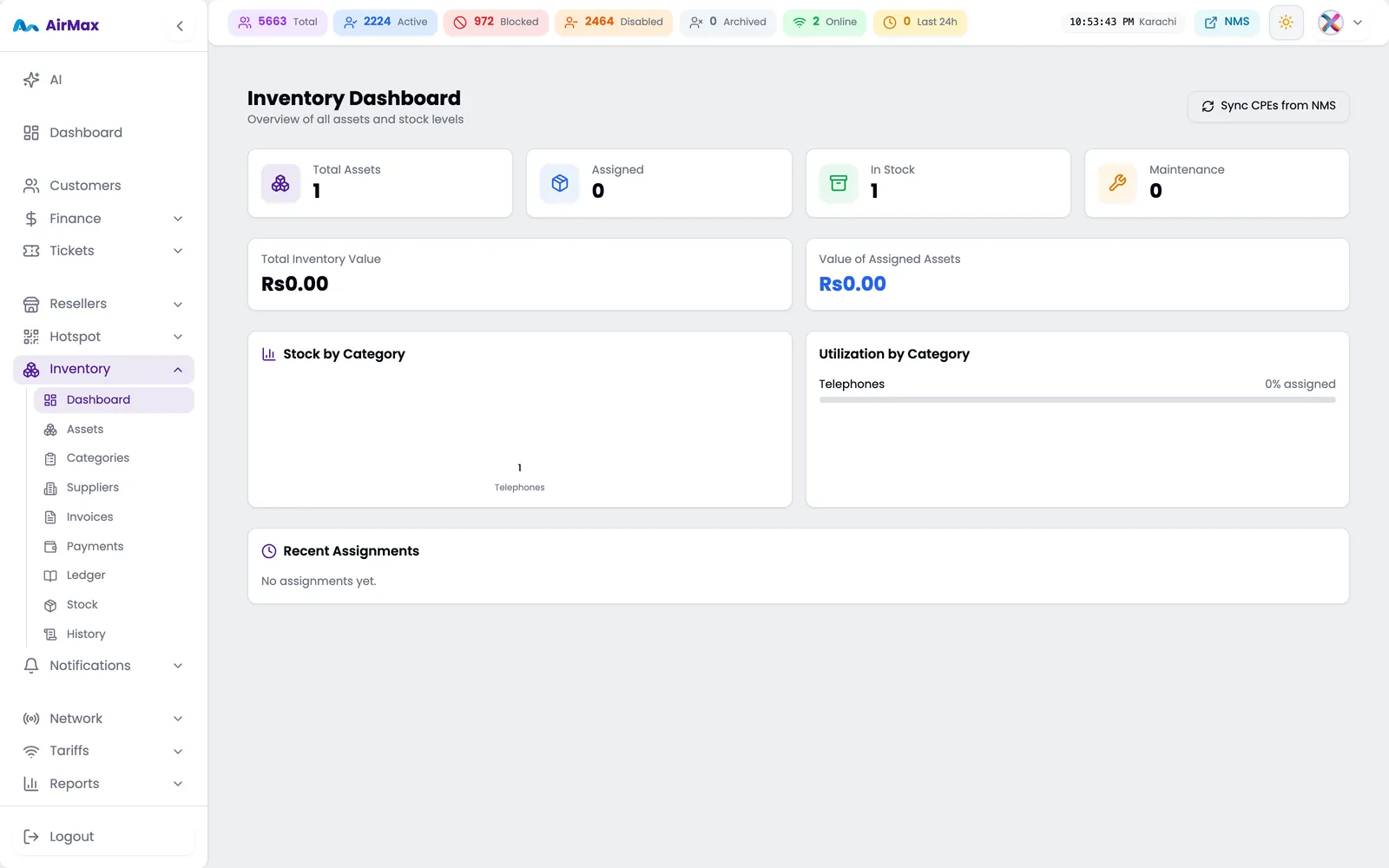Click the Karachi clock time display
This screenshot has height=868, width=1389.
pyautogui.click(x=1122, y=23)
